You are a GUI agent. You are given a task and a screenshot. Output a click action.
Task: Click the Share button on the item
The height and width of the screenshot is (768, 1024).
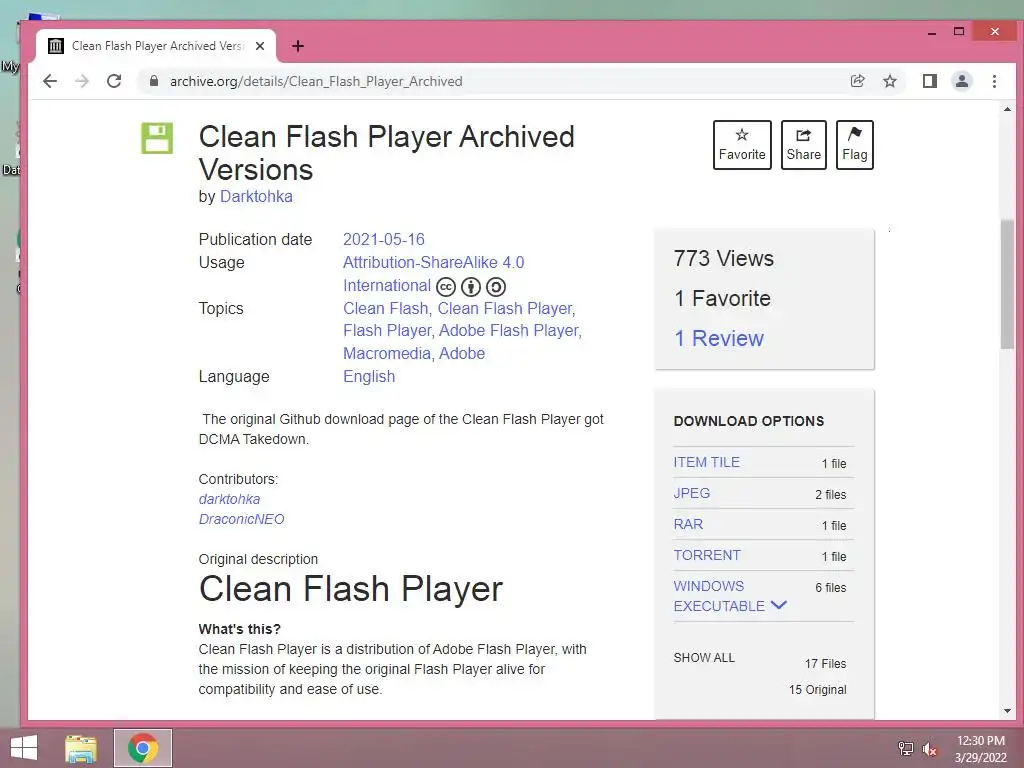pyautogui.click(x=803, y=145)
